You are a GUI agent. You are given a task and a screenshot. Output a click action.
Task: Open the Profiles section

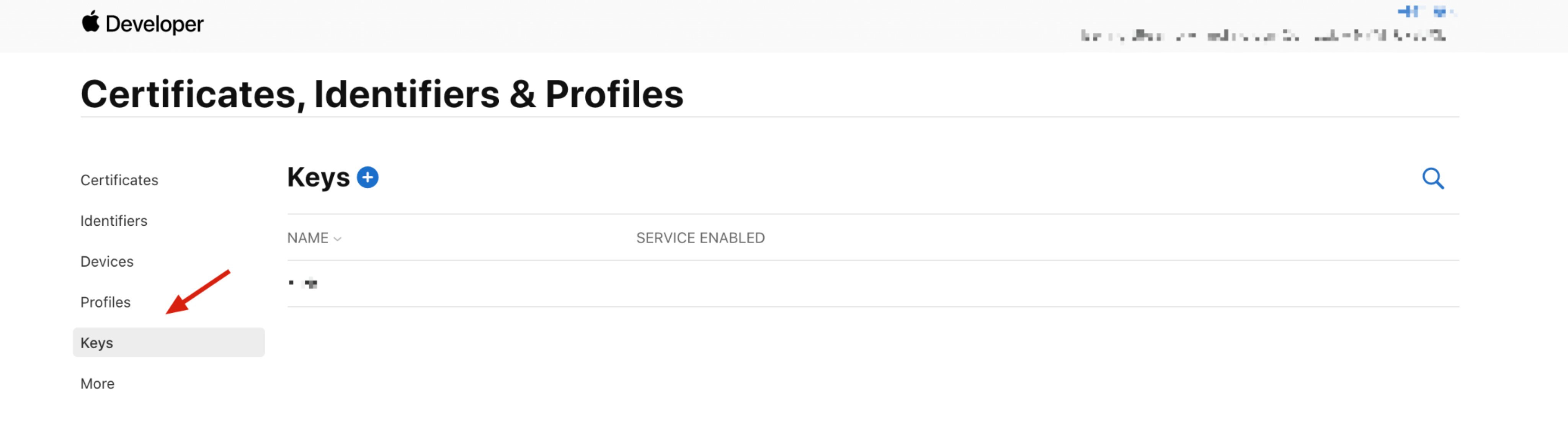[105, 302]
